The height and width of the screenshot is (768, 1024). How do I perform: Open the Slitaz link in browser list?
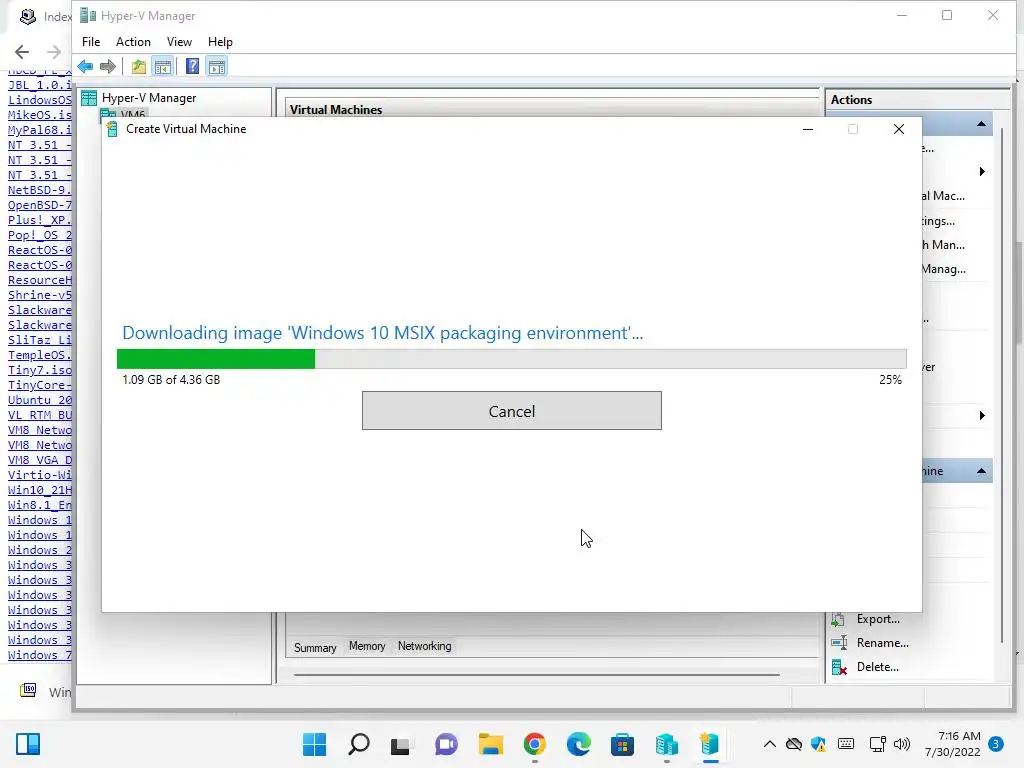click(40, 340)
